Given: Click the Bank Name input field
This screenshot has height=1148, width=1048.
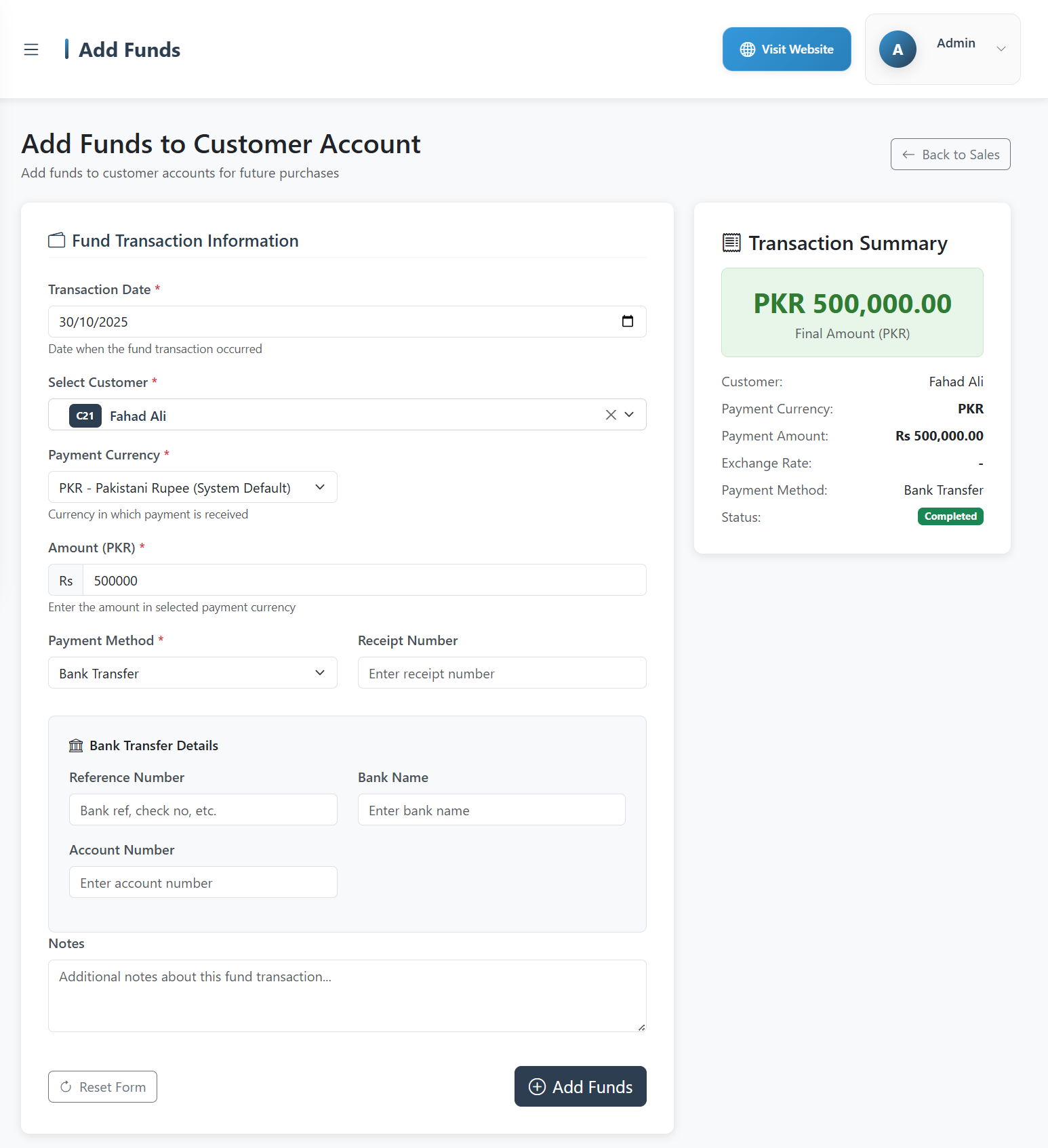Looking at the screenshot, I should tap(491, 810).
